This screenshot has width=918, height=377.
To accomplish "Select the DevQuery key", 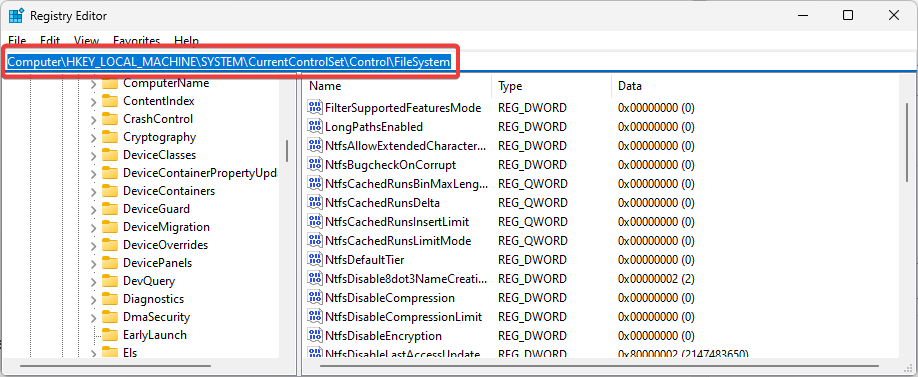I will 149,281.
